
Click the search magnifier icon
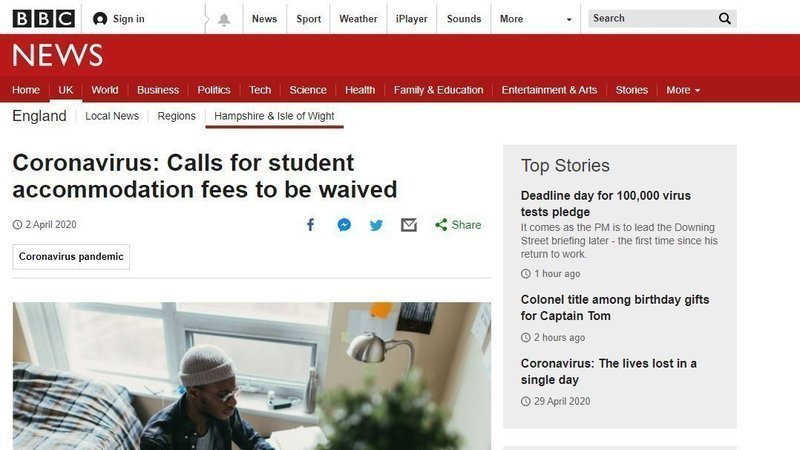(x=724, y=19)
